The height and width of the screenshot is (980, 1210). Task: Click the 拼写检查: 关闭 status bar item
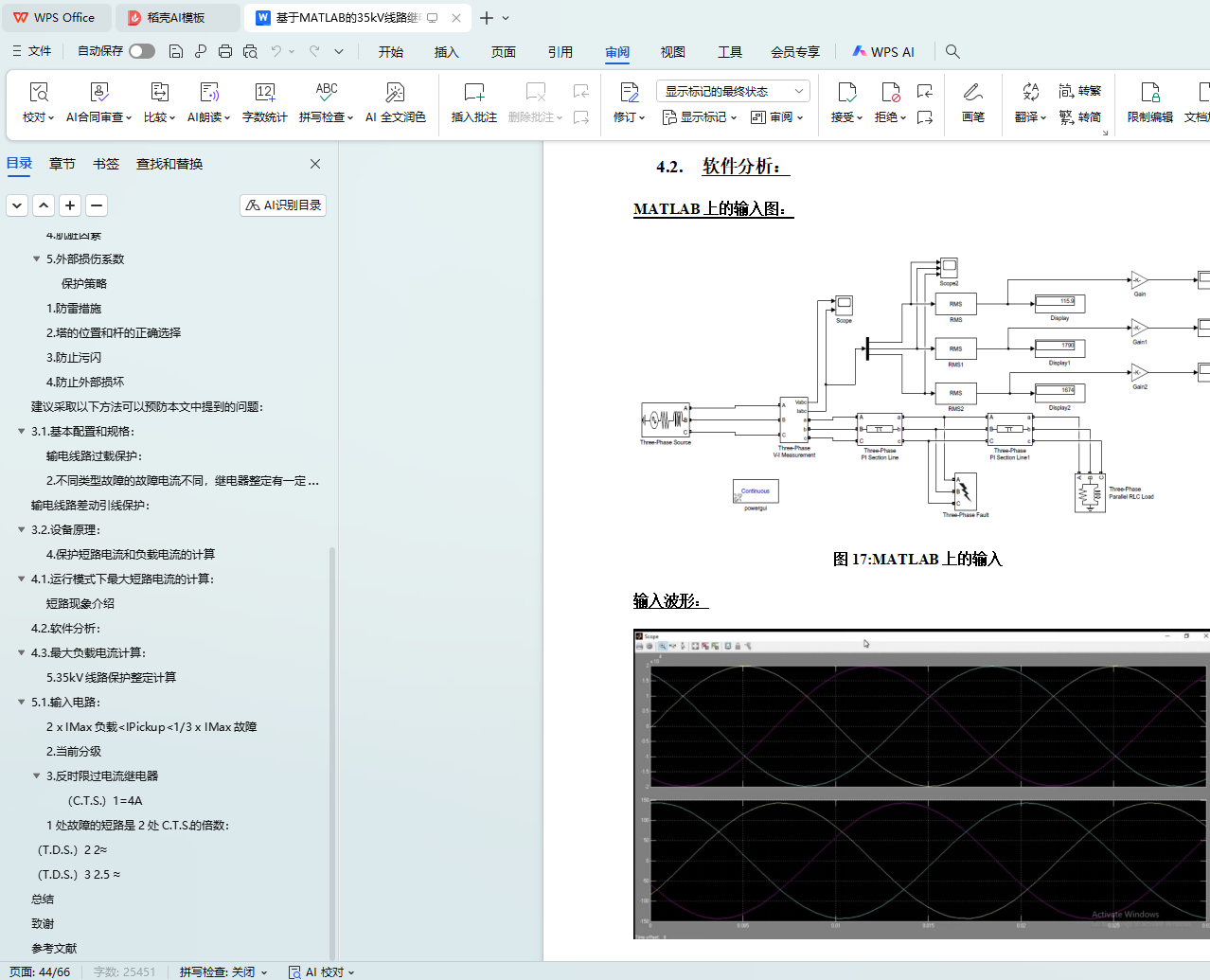coord(223,971)
